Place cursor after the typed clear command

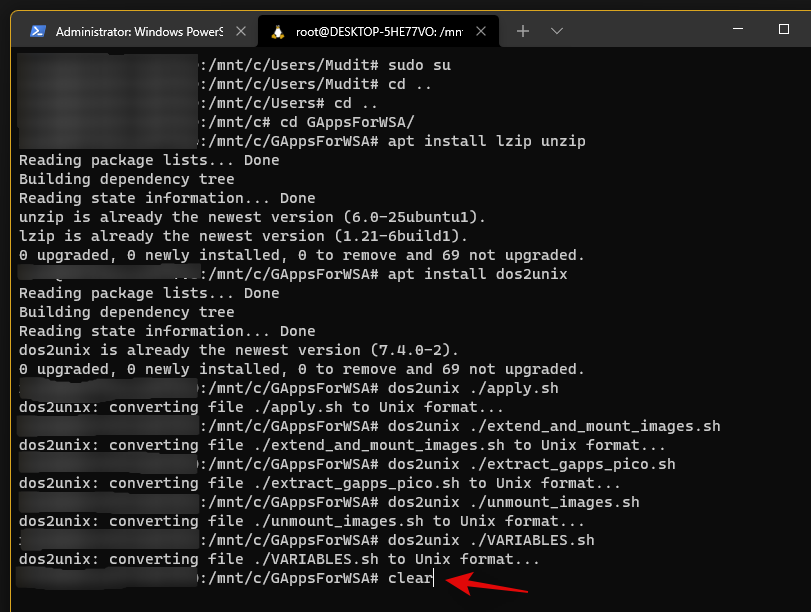click(434, 579)
